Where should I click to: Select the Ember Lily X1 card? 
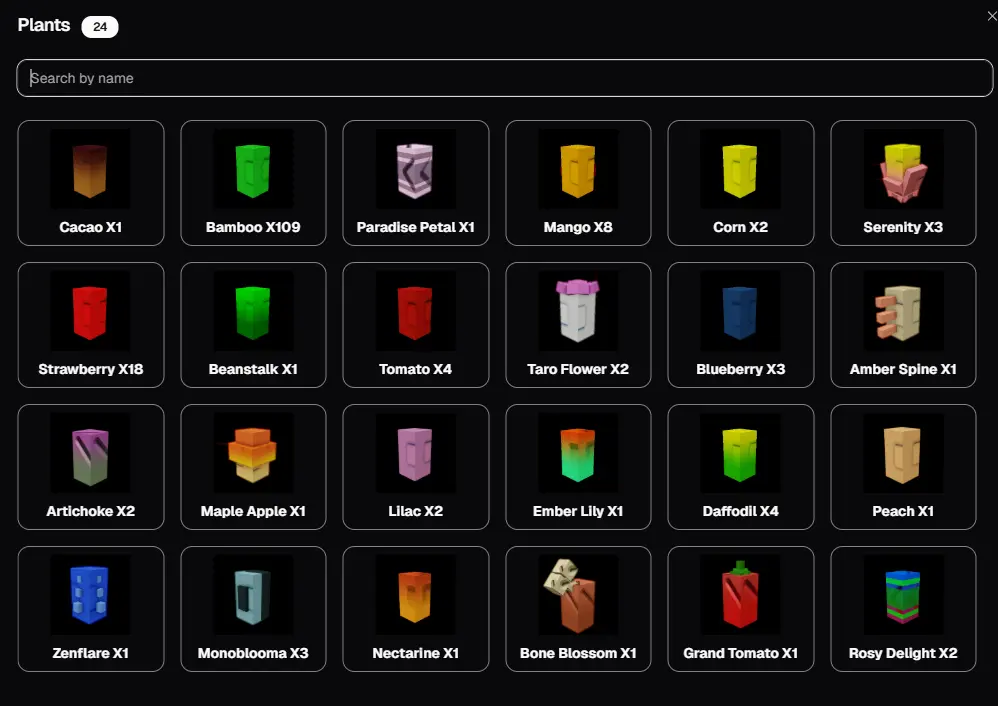pyautogui.click(x=578, y=467)
